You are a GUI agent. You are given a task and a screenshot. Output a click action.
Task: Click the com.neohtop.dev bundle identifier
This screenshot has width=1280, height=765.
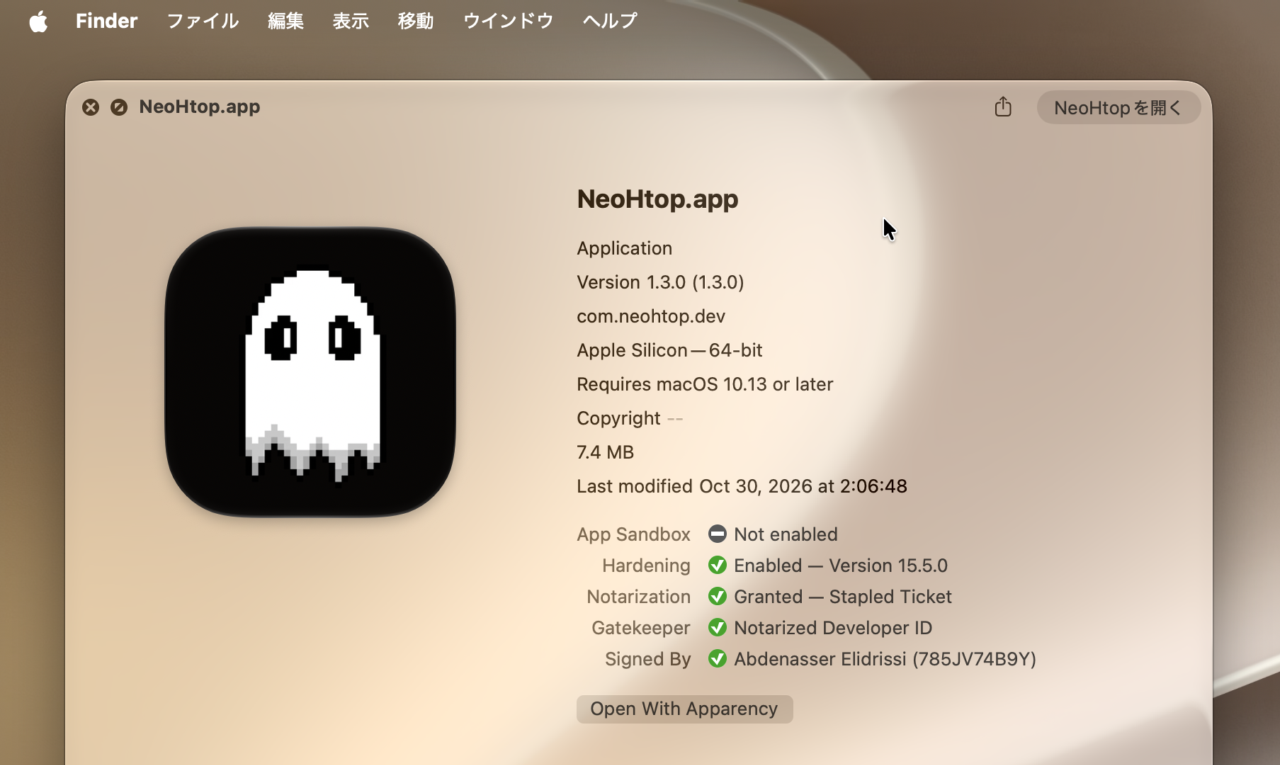tap(651, 316)
